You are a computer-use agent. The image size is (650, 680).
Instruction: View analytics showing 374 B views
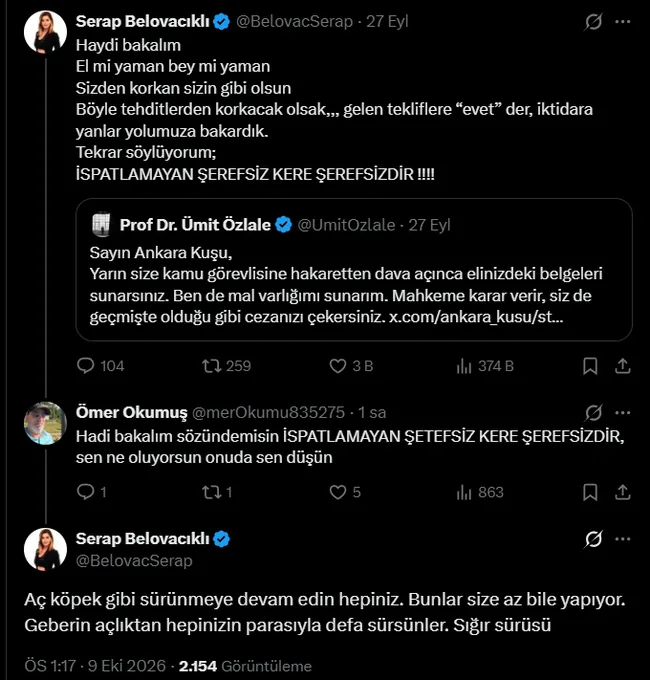[464, 366]
